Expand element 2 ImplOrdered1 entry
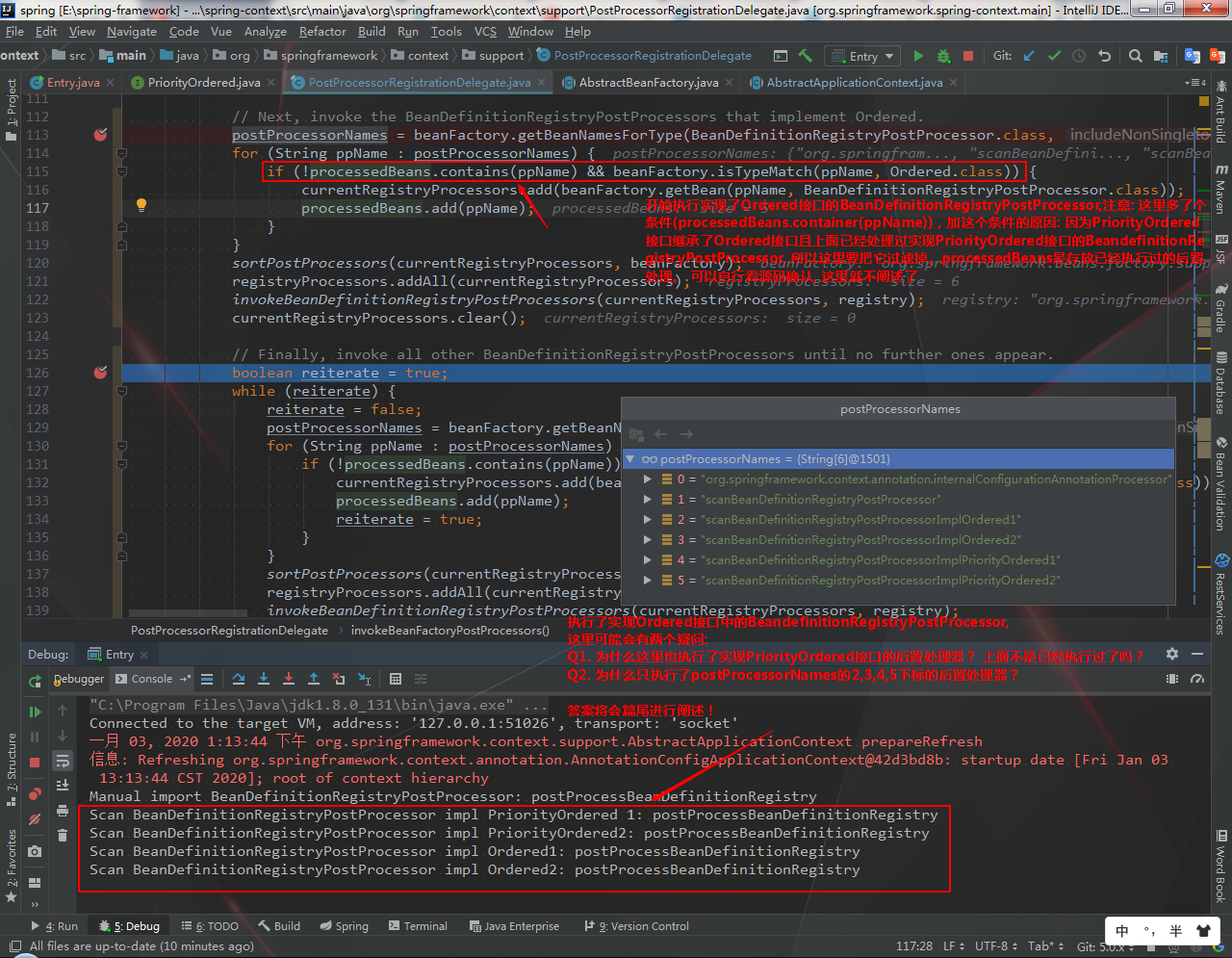The height and width of the screenshot is (958, 1232). [648, 520]
